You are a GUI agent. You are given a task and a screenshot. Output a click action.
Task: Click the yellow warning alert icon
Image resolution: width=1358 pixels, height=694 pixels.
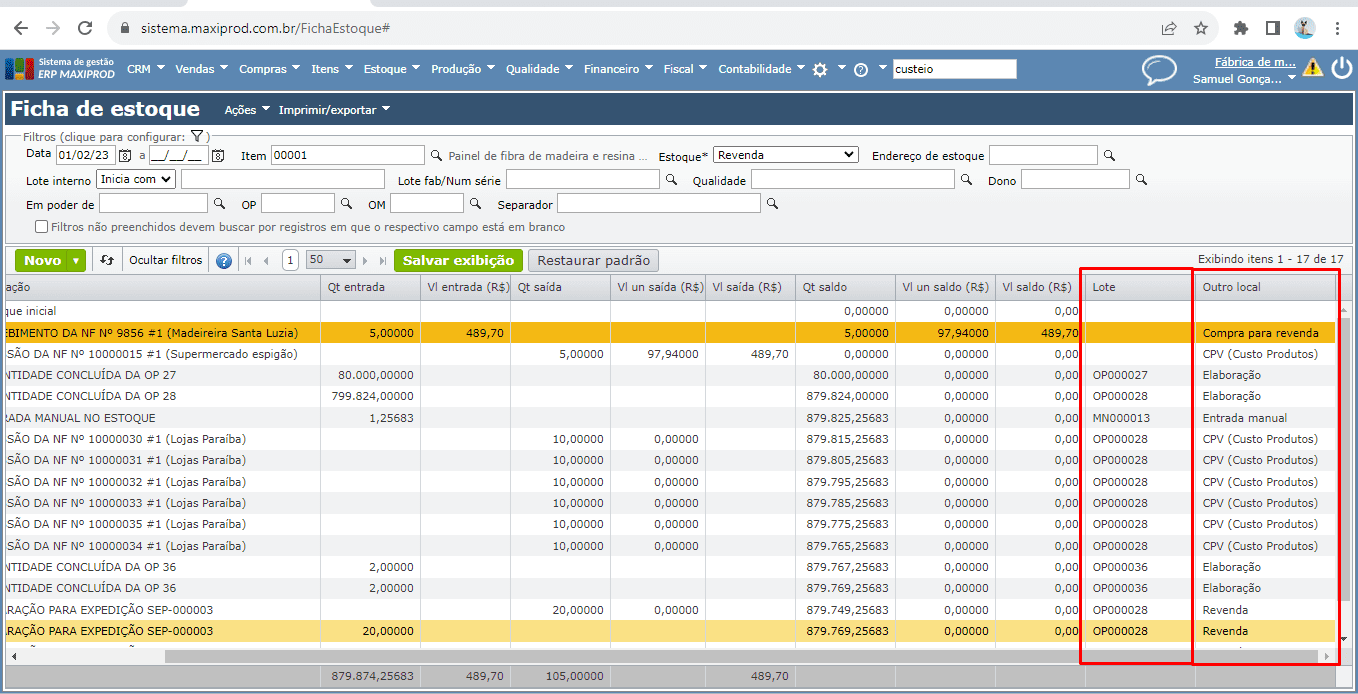coord(1312,68)
